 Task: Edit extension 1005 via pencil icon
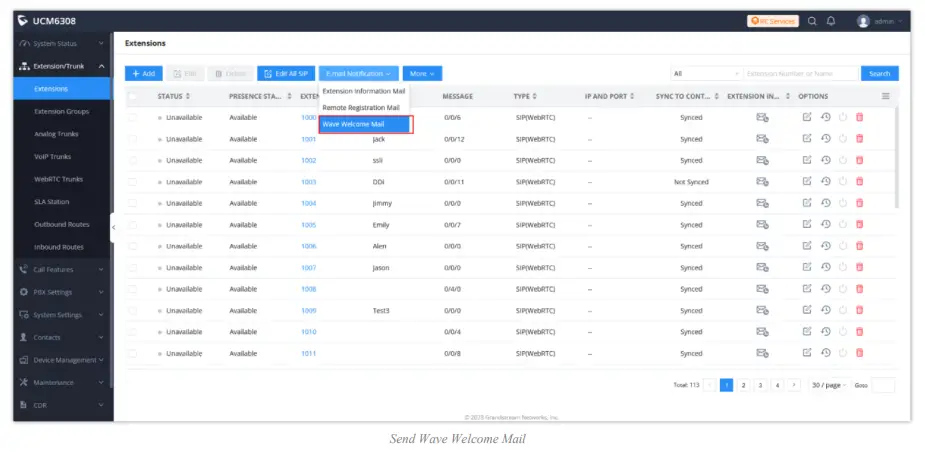coord(807,224)
